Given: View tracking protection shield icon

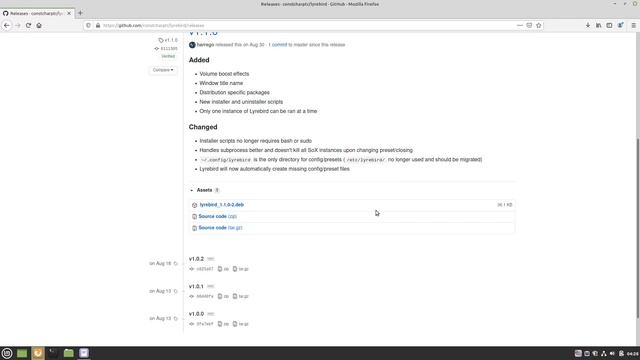Looking at the screenshot, I should [89, 25].
